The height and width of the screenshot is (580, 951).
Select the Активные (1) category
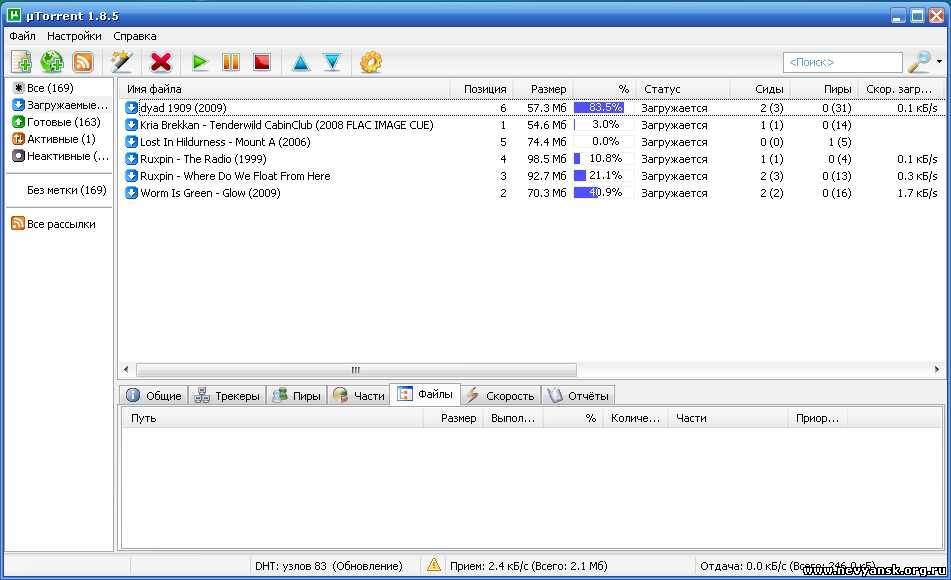point(55,139)
